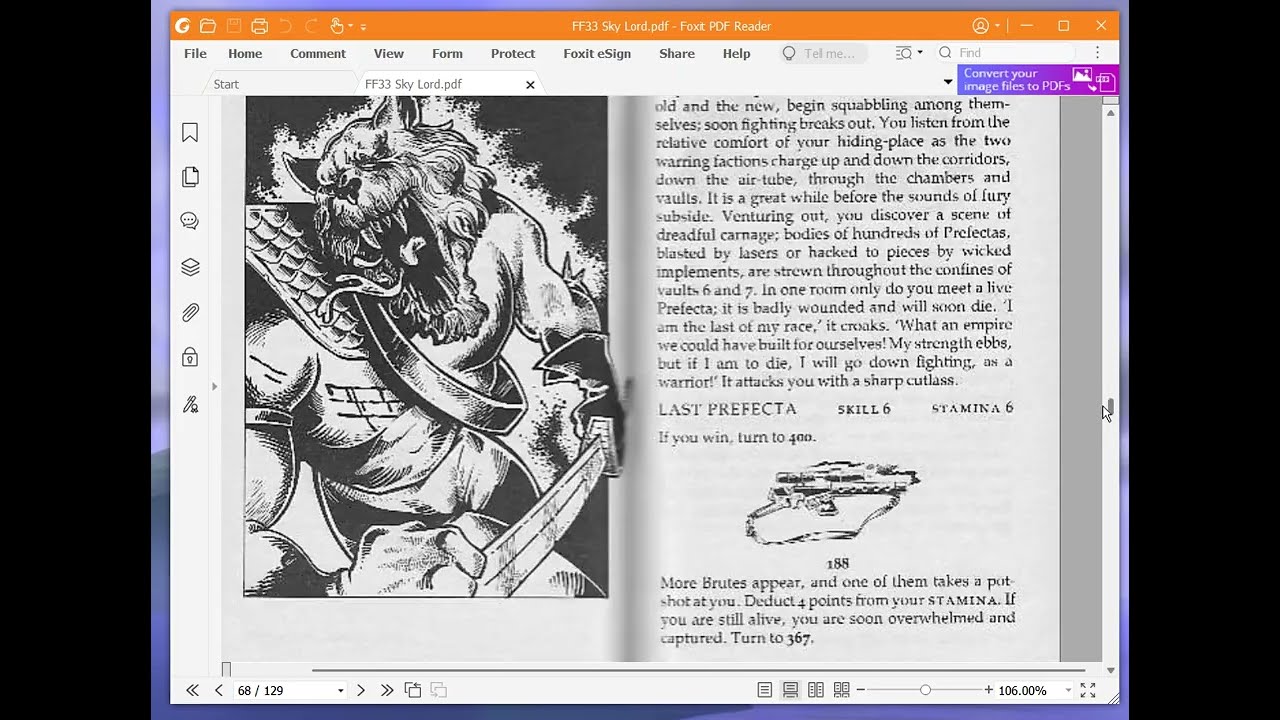Image resolution: width=1280 pixels, height=720 pixels.
Task: Open the Digital Signatures panel
Action: click(190, 404)
